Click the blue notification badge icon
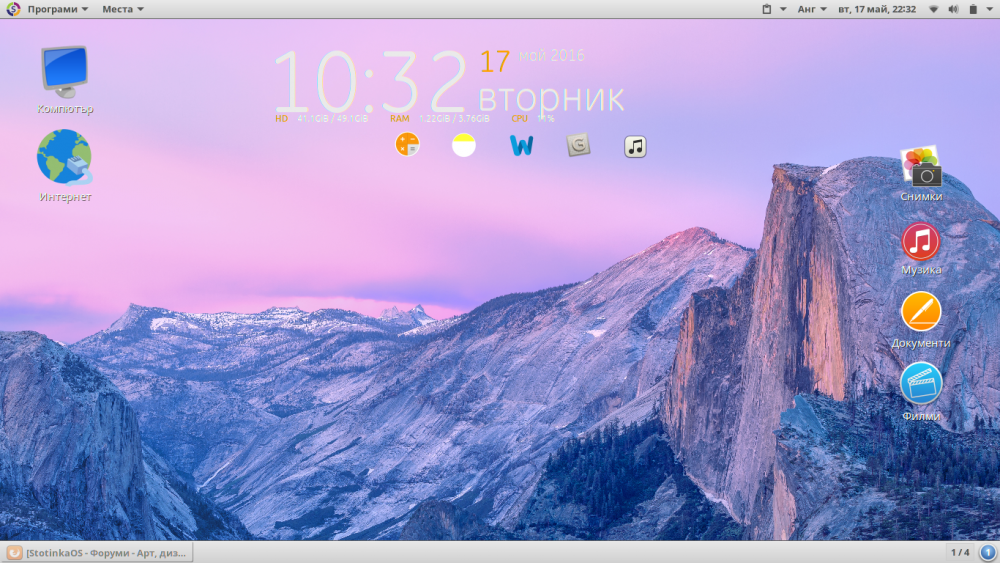1000x563 pixels. [987, 552]
